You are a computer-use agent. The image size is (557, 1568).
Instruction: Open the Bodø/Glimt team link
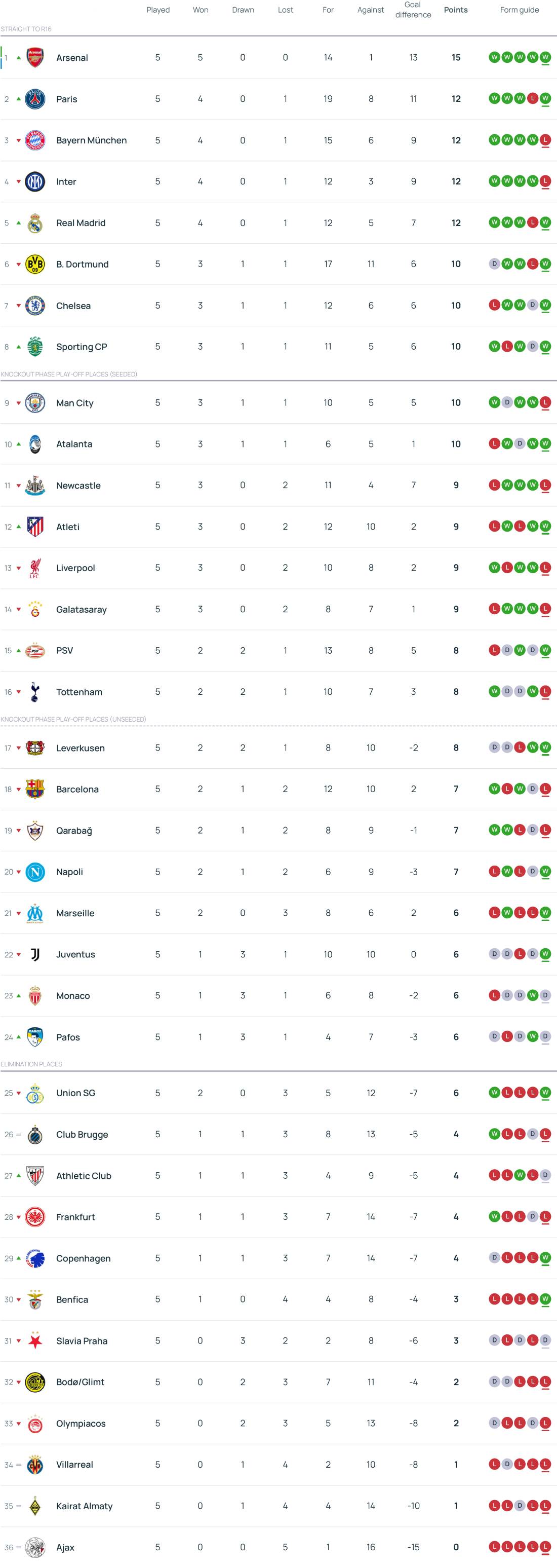coord(79,1382)
